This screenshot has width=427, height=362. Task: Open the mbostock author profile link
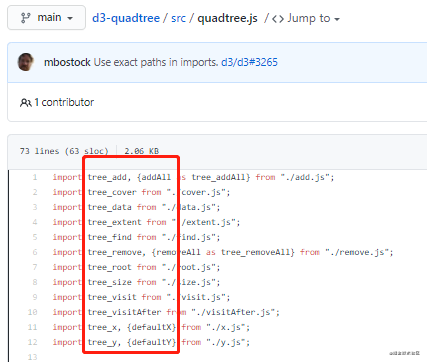point(67,62)
